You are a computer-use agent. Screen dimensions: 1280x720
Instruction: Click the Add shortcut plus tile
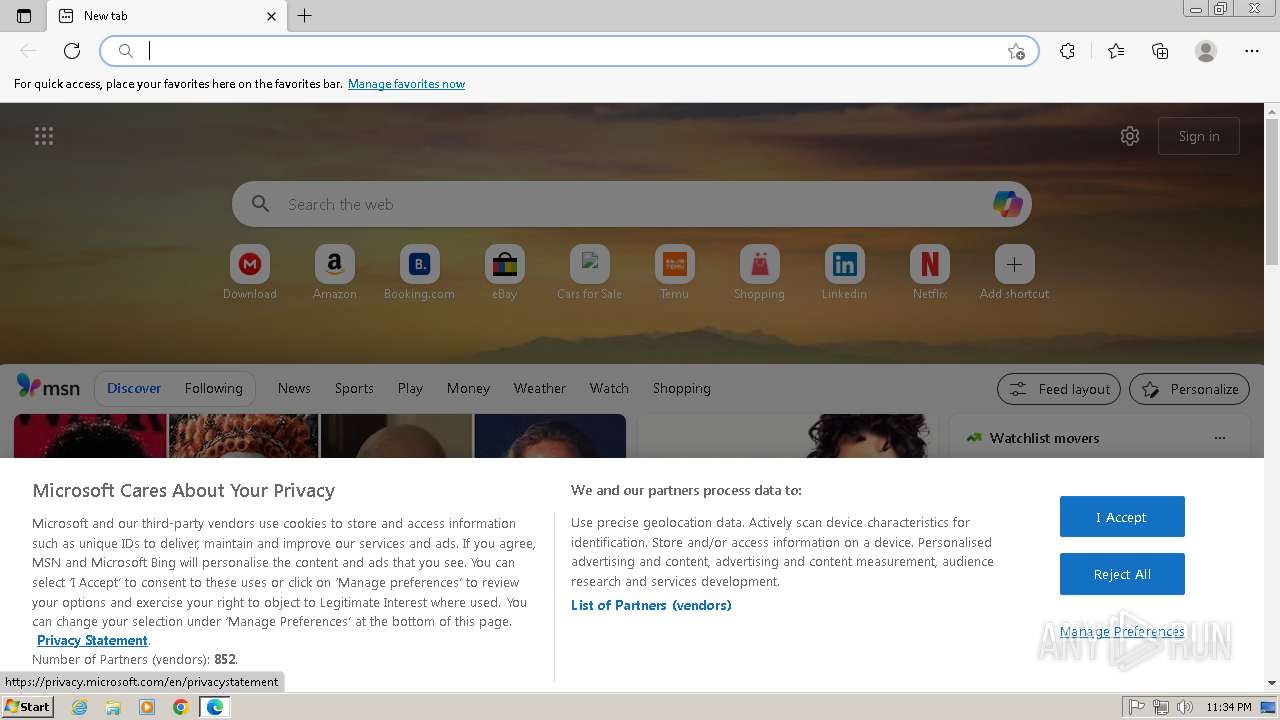(1015, 272)
